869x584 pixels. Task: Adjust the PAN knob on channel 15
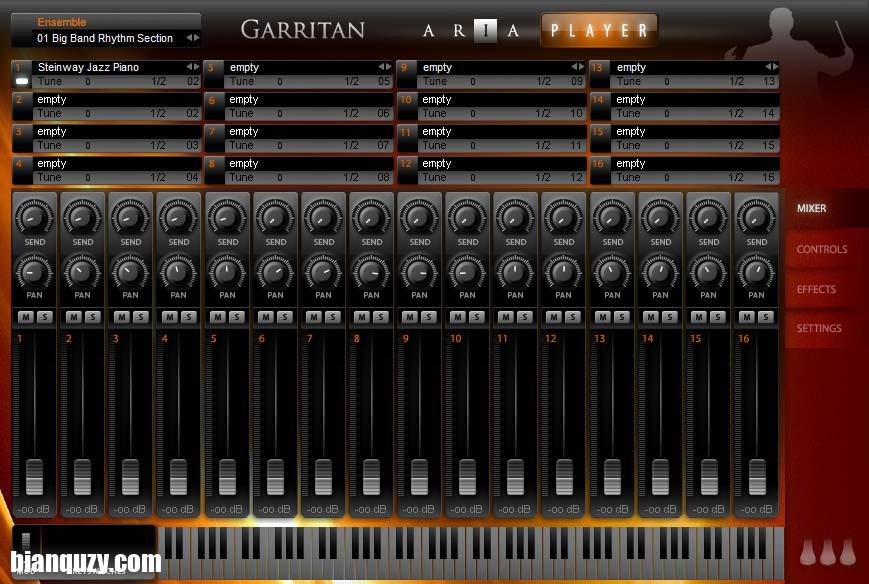pyautogui.click(x=708, y=271)
